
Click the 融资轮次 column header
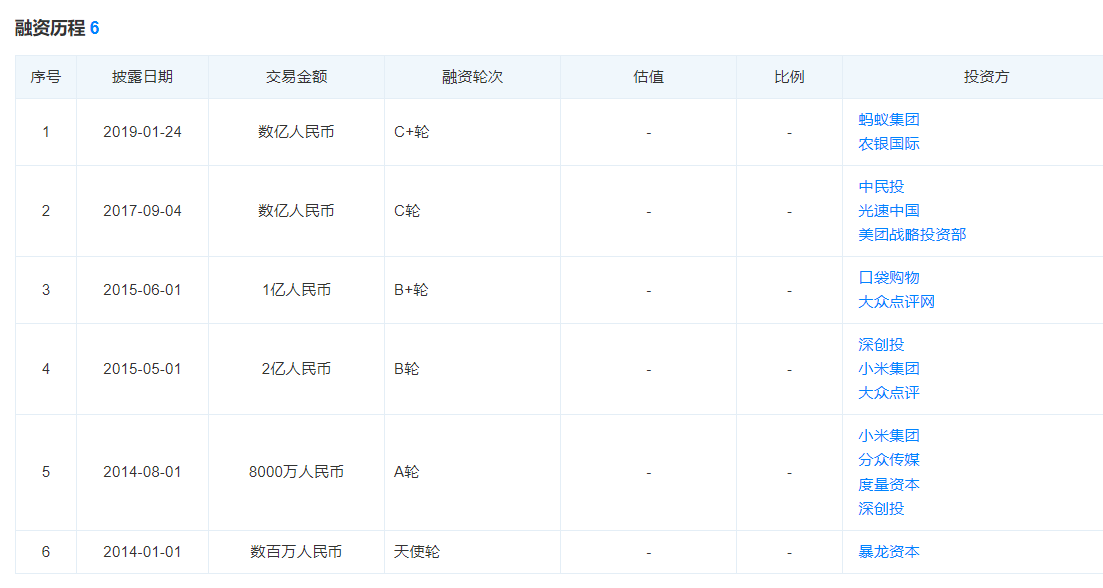pyautogui.click(x=472, y=77)
